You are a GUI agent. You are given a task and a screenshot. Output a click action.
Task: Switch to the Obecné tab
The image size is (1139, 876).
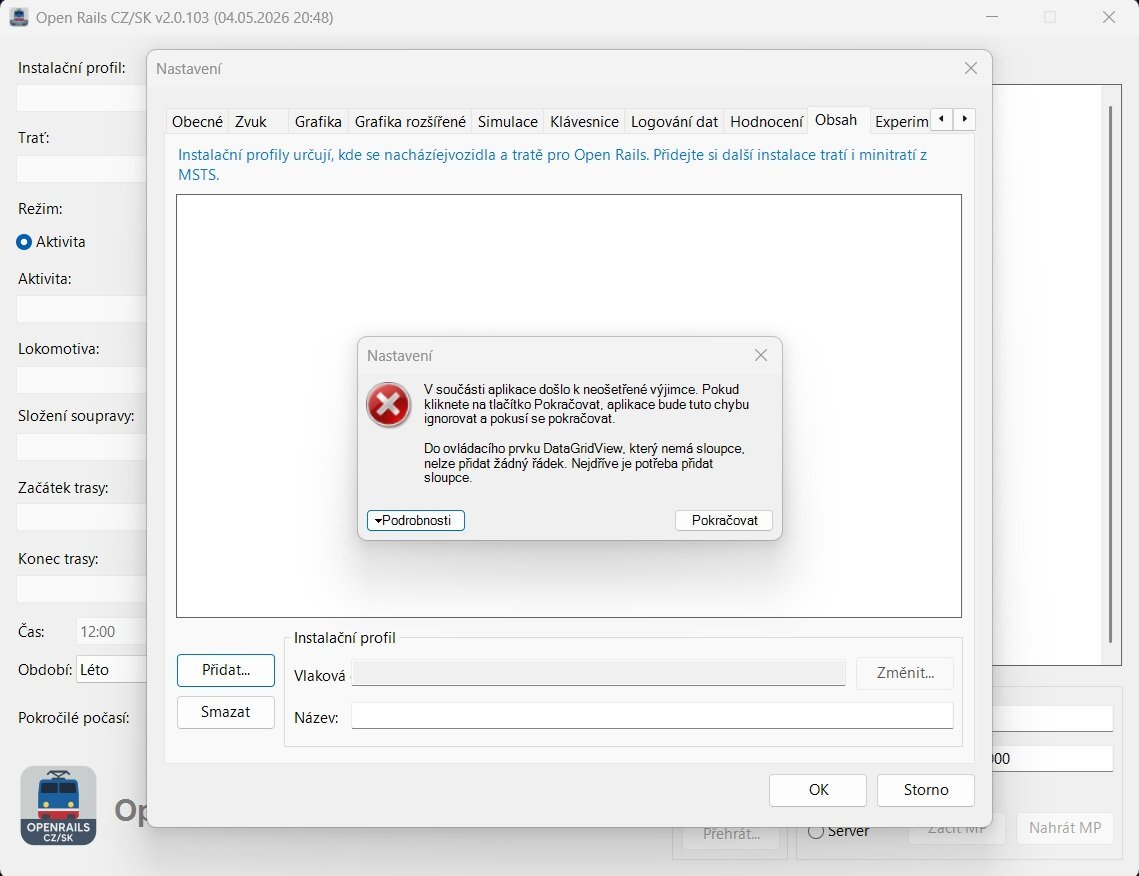click(197, 121)
